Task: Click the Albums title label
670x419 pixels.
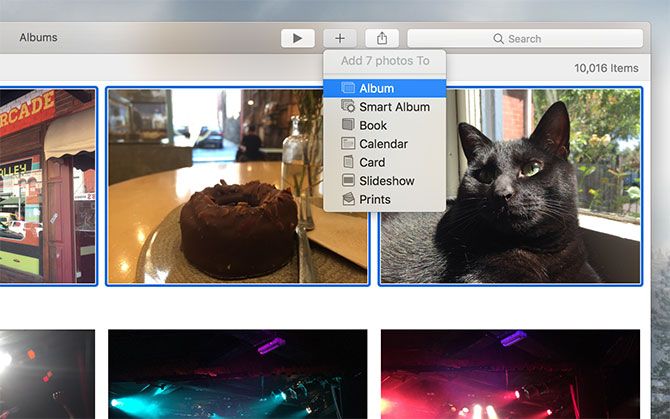Action: 38,38
